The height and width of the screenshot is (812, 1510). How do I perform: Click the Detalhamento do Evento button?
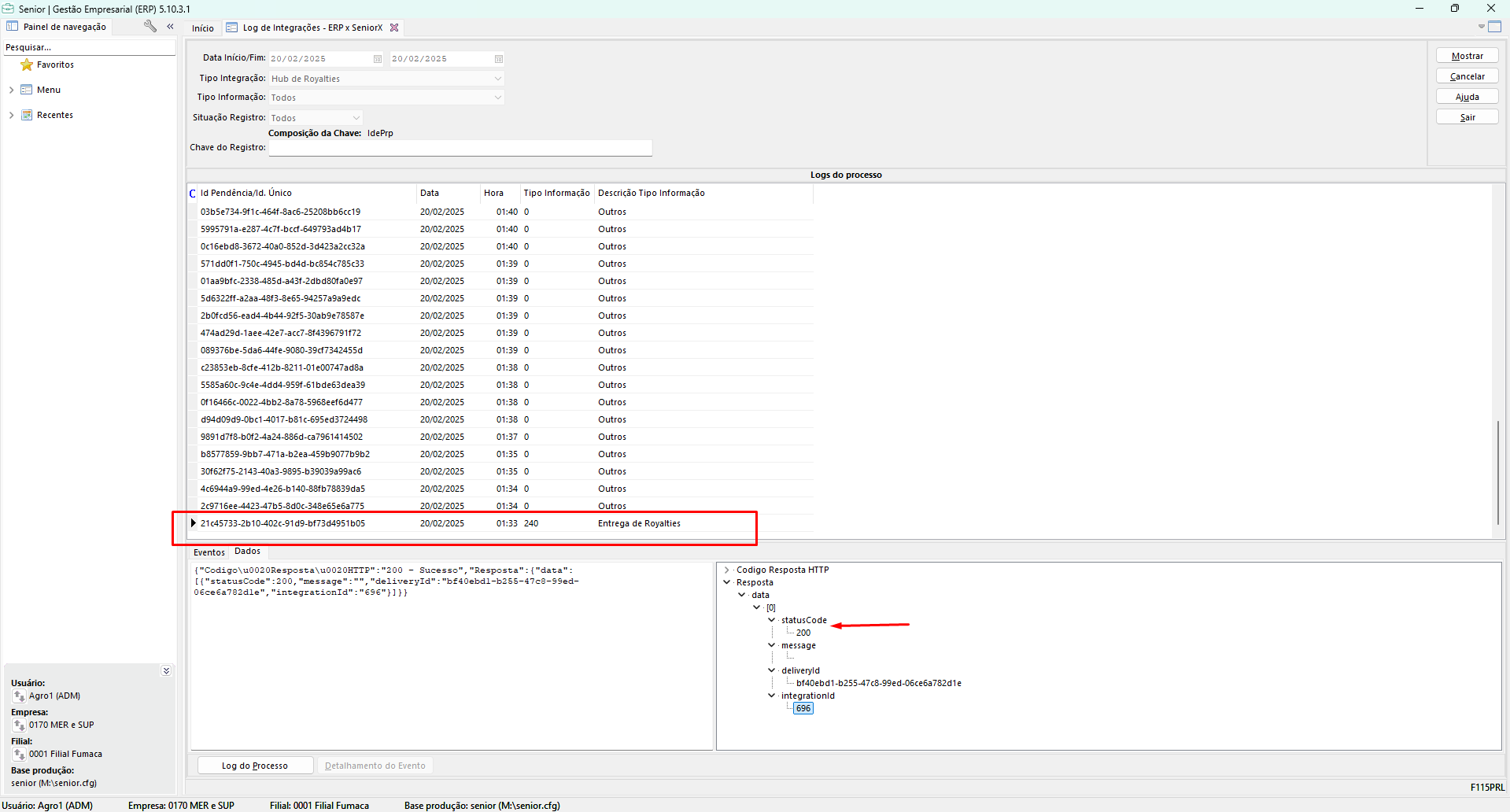[375, 766]
